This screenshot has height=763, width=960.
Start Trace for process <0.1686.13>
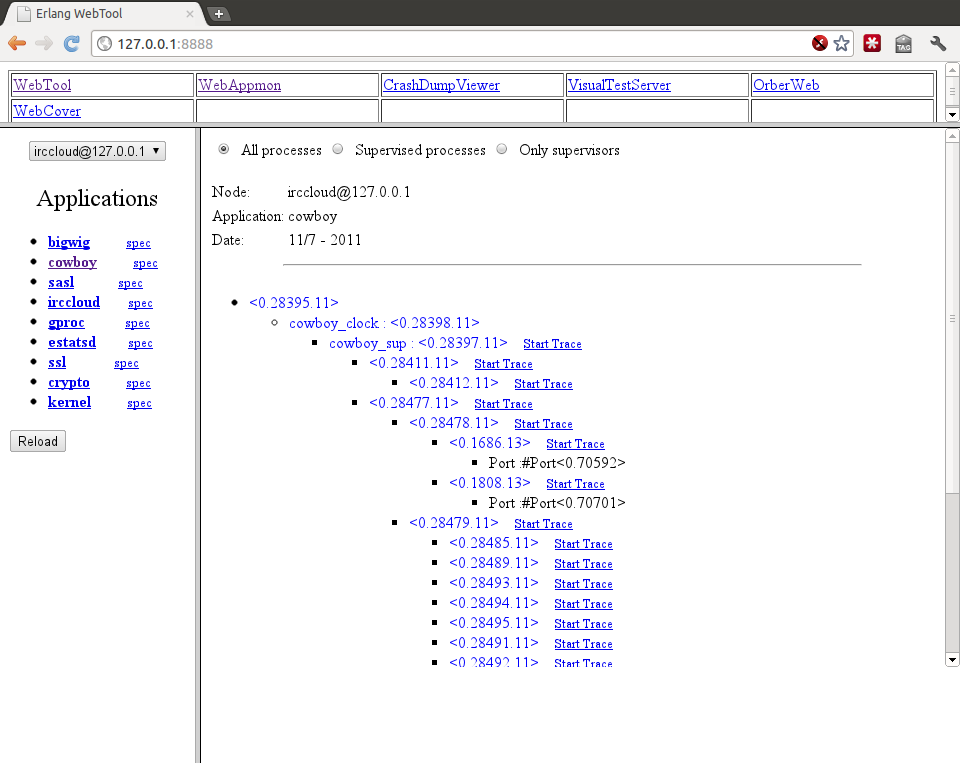pyautogui.click(x=576, y=444)
